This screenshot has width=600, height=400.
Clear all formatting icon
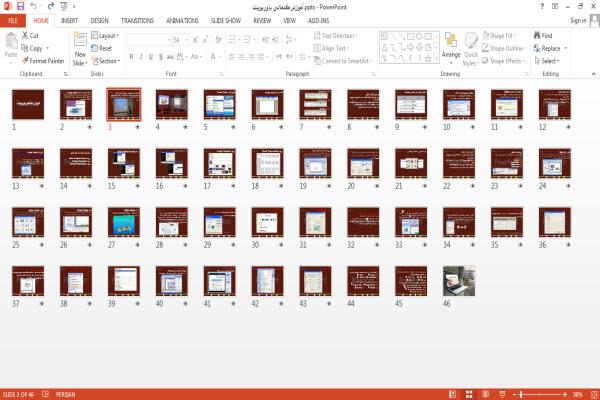tap(218, 39)
